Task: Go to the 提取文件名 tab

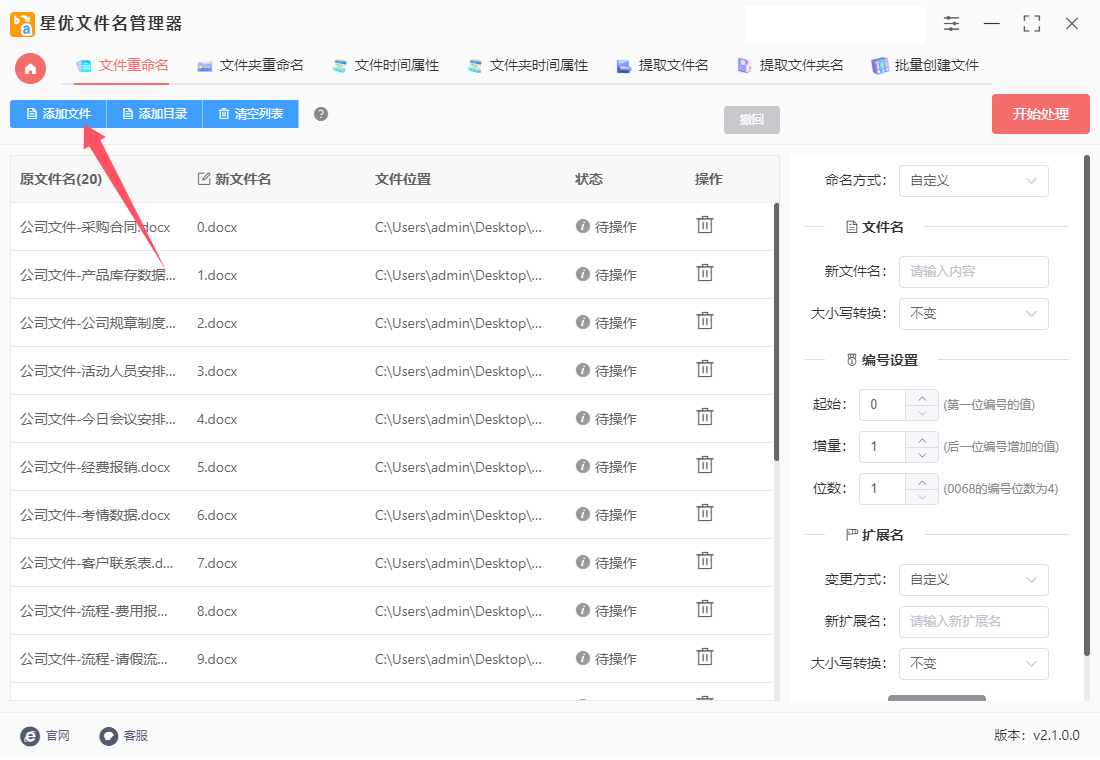Action: click(662, 66)
